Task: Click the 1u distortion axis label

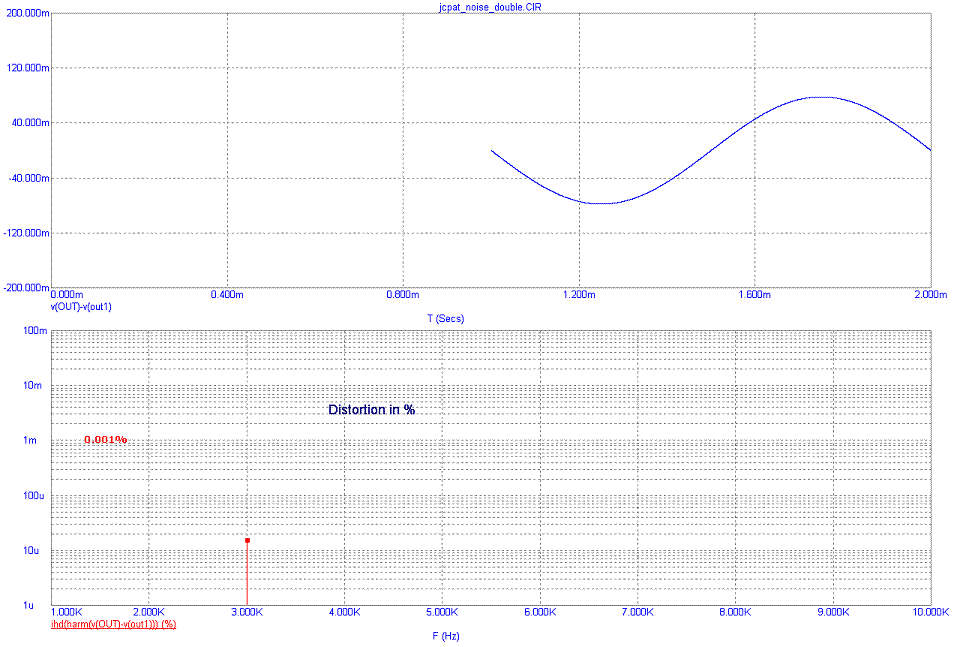Action: pyautogui.click(x=29, y=605)
